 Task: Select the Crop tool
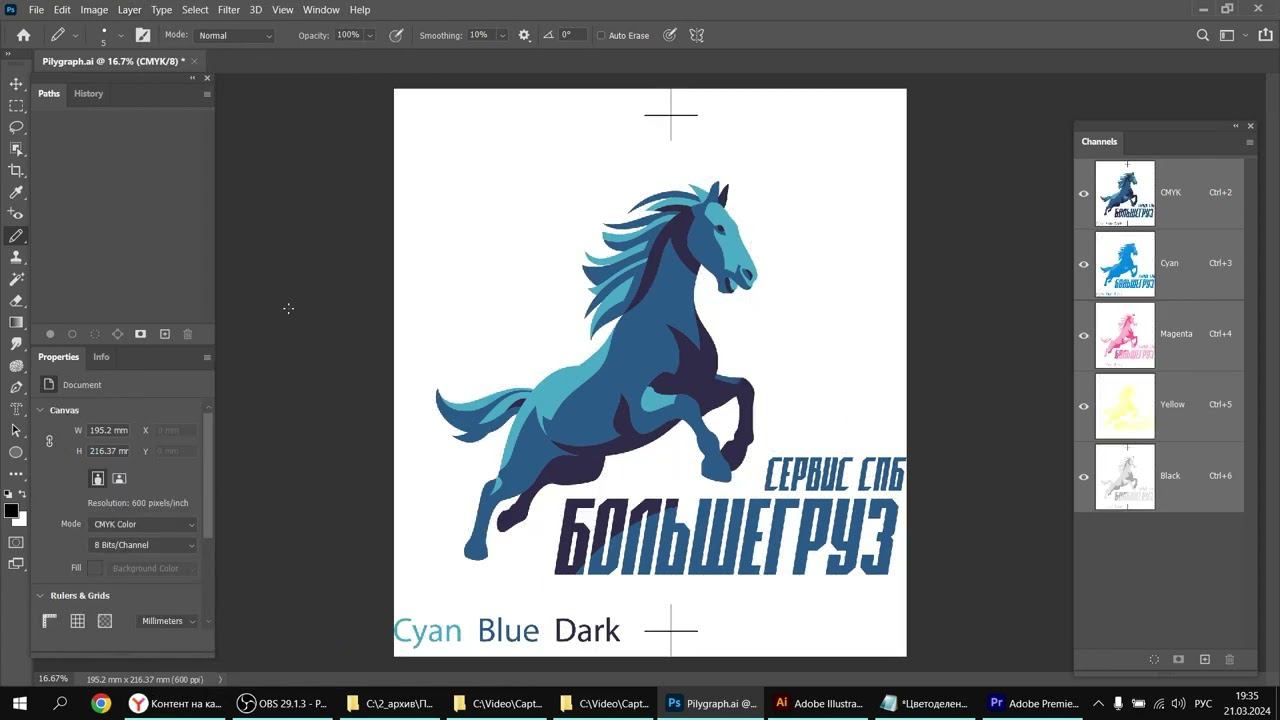point(16,171)
